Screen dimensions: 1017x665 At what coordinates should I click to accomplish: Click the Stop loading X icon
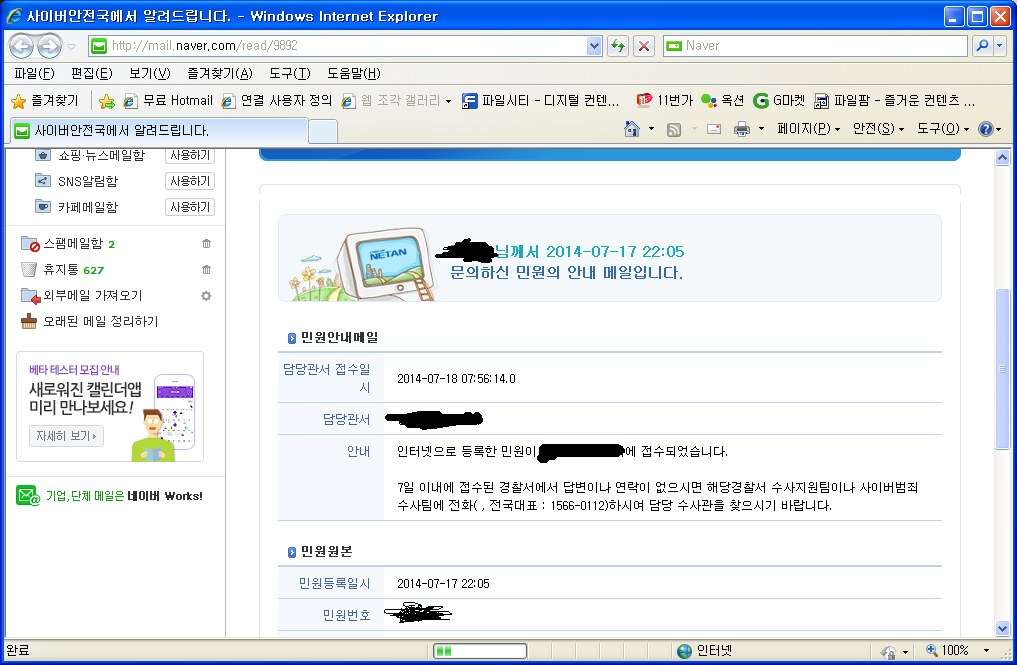(644, 46)
